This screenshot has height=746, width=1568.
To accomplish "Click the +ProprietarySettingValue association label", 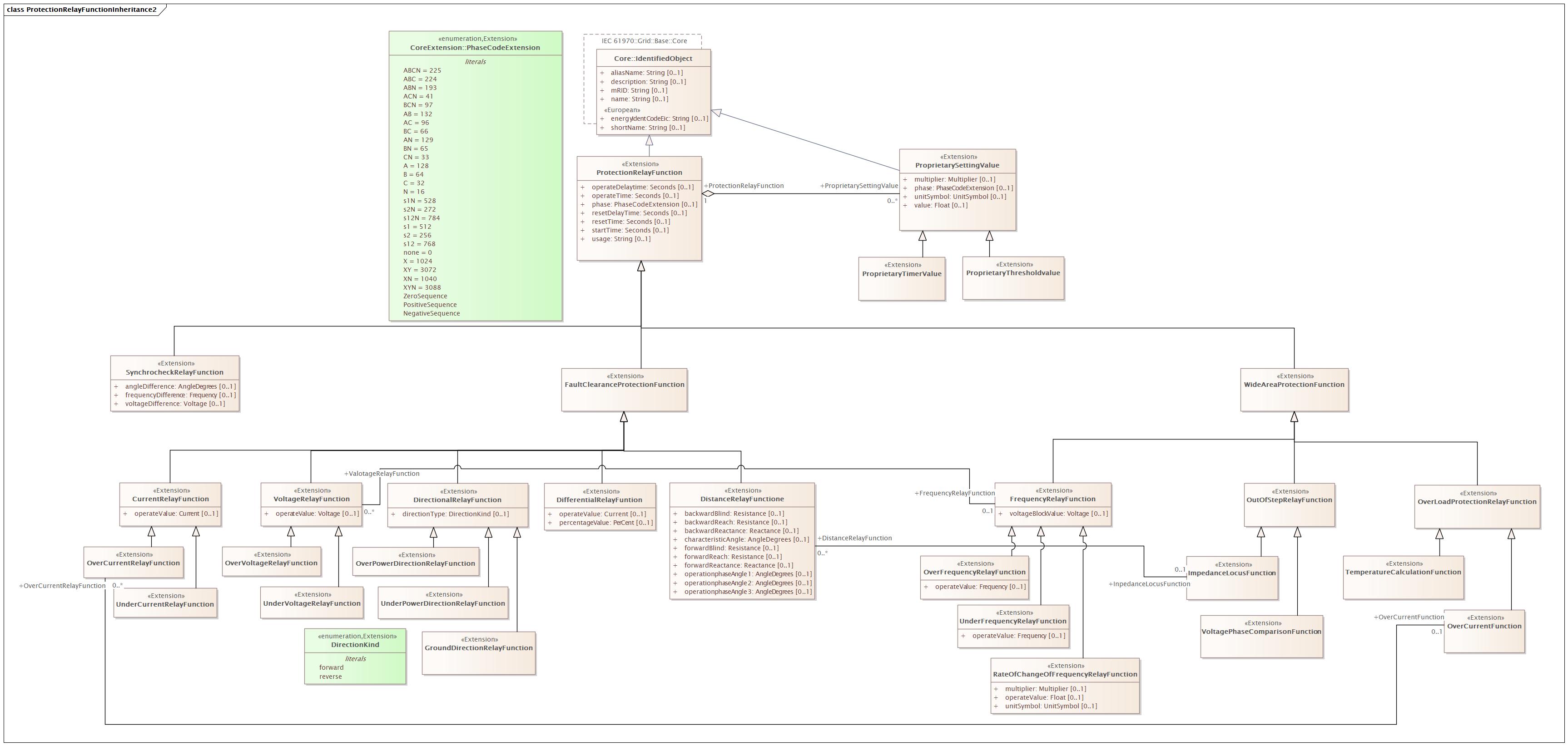I will pyautogui.click(x=859, y=186).
